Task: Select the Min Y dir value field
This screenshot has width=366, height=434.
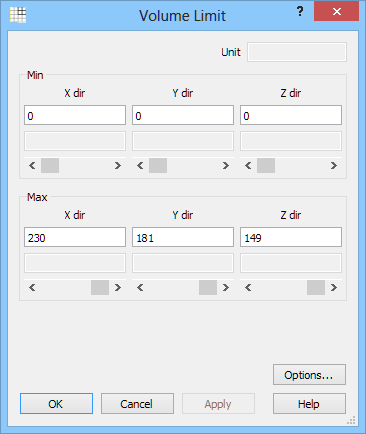Action: 183,115
